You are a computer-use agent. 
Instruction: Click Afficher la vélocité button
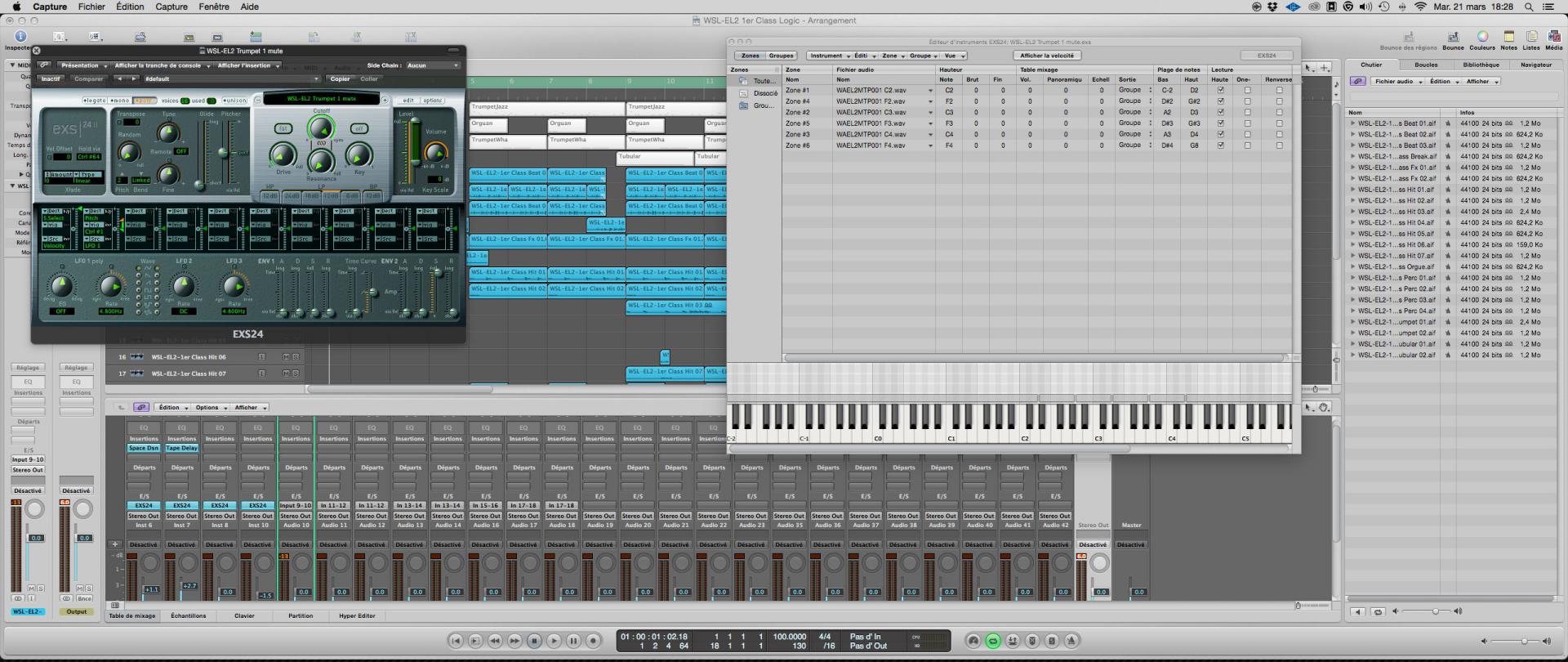pos(1047,56)
